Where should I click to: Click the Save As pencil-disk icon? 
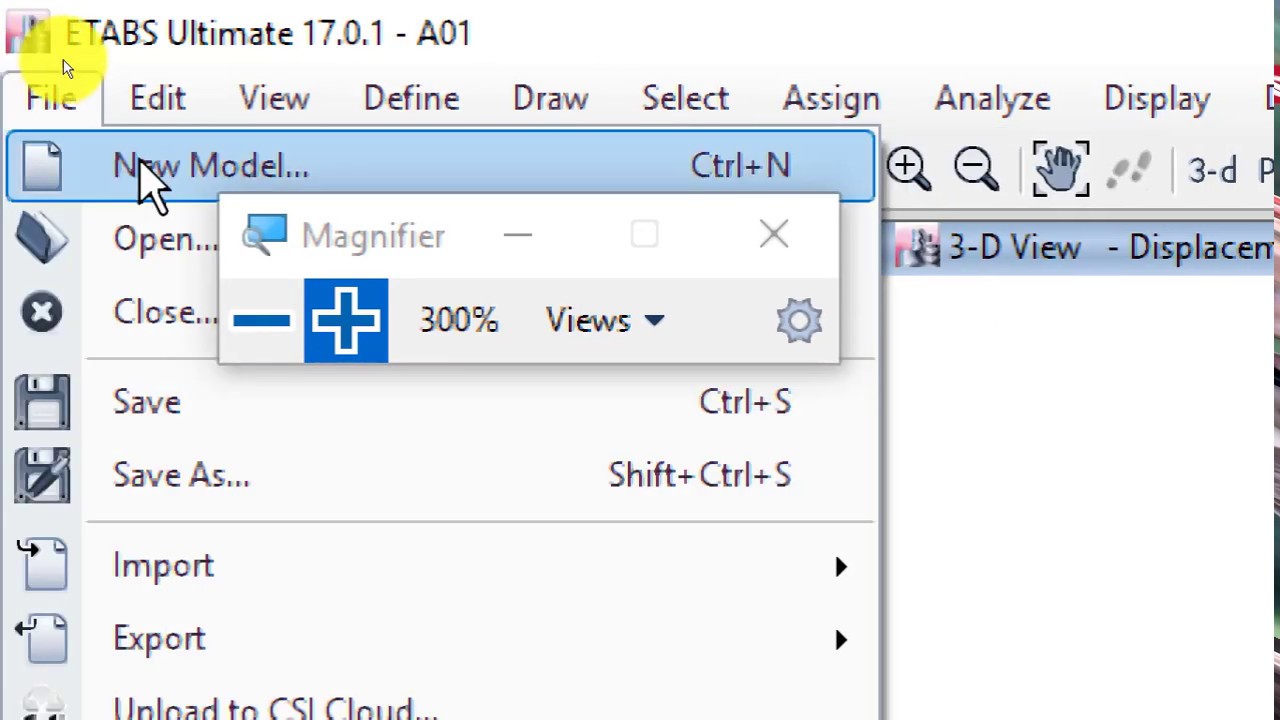point(42,475)
